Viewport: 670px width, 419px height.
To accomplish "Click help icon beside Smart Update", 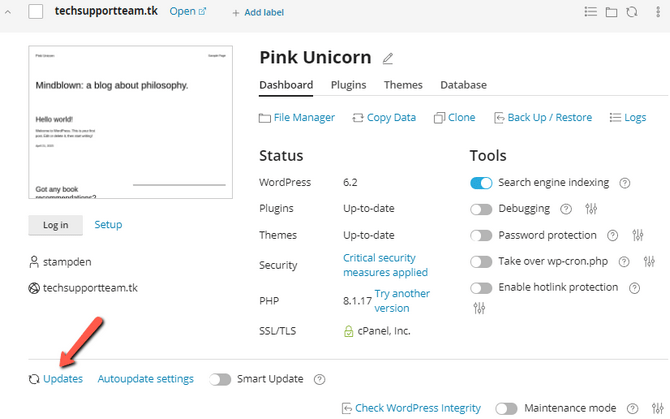I will [x=320, y=379].
